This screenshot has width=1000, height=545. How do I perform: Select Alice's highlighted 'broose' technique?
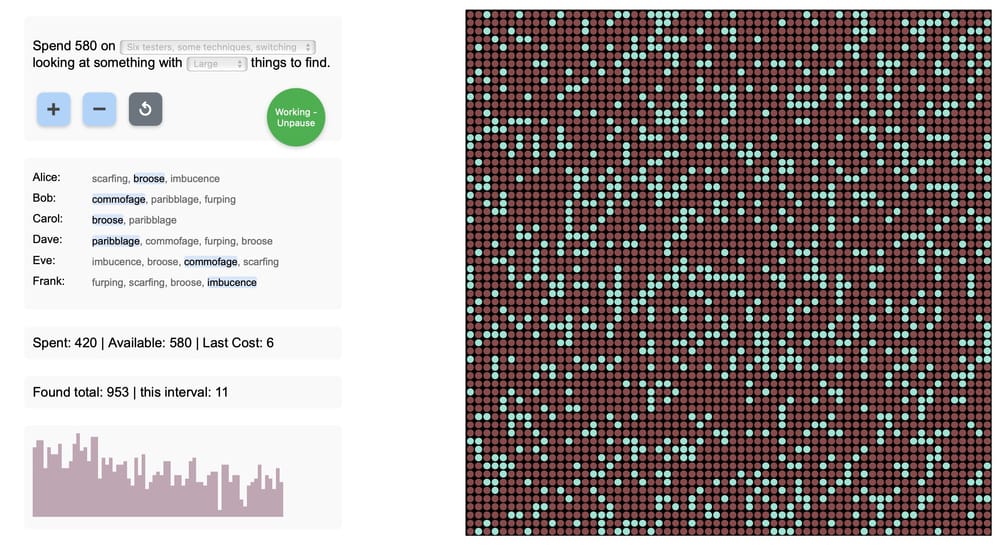pyautogui.click(x=149, y=178)
